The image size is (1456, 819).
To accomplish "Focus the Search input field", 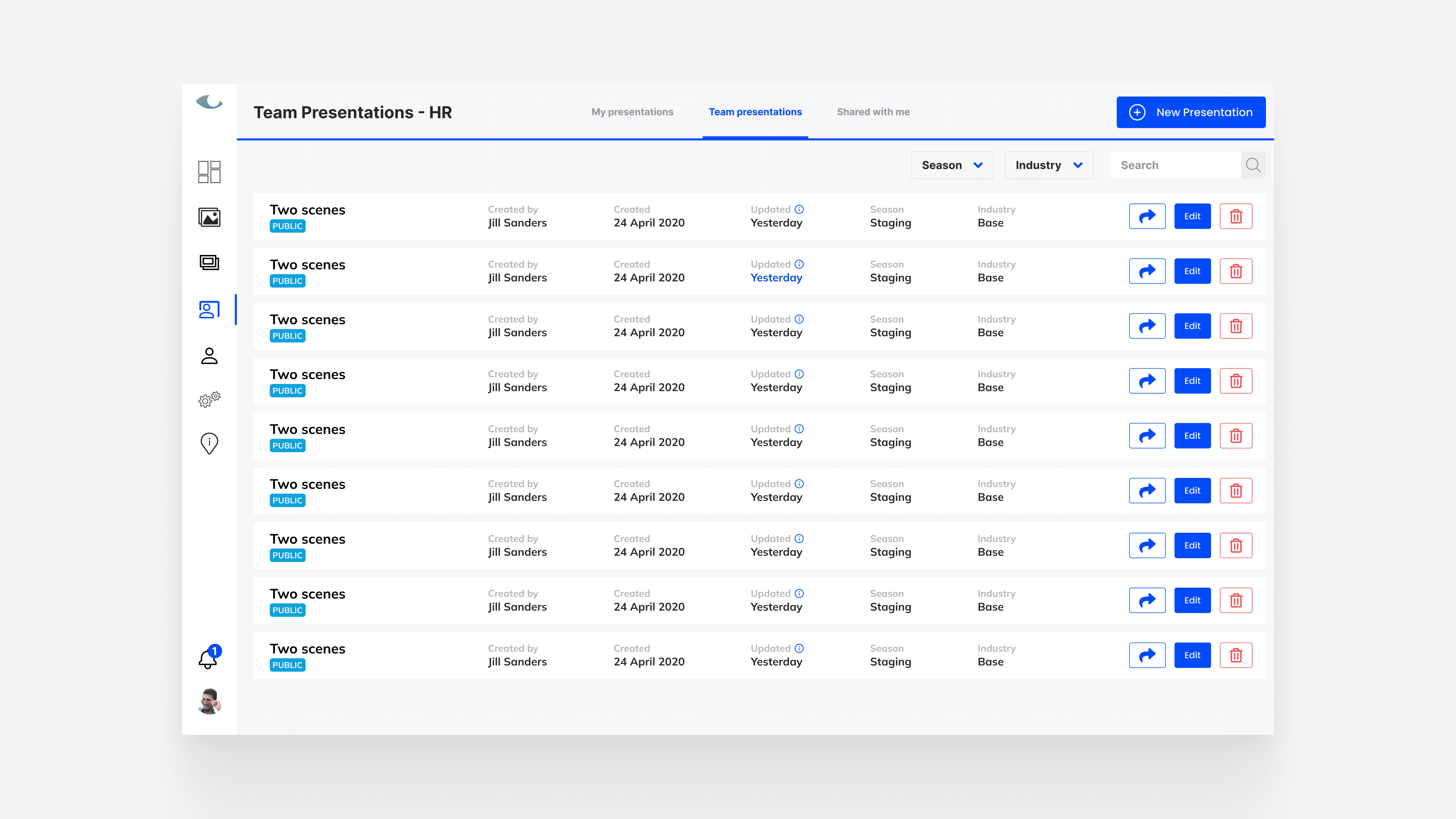I will point(1175,165).
